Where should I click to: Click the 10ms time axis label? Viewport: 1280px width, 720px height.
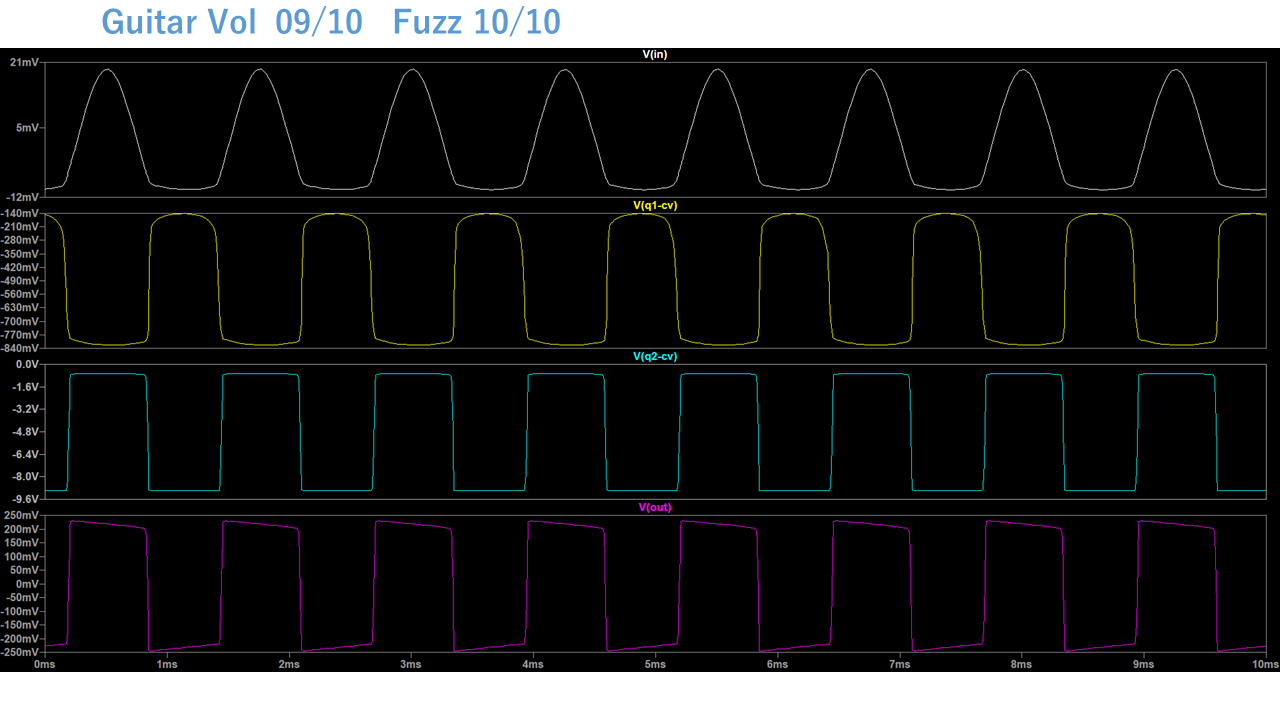(1265, 664)
